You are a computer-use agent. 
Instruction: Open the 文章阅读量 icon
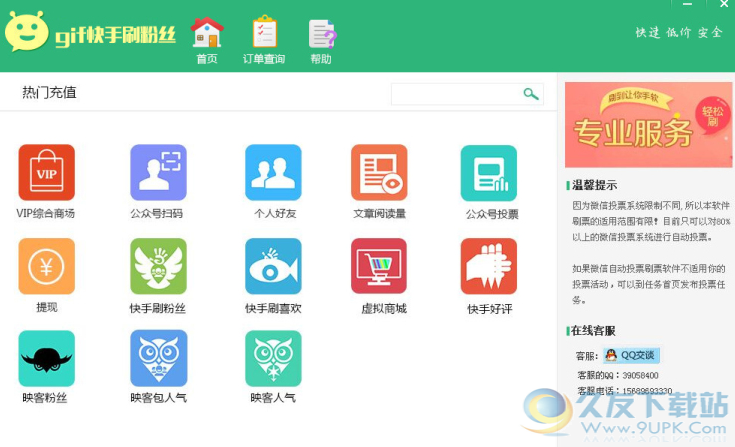coord(379,172)
